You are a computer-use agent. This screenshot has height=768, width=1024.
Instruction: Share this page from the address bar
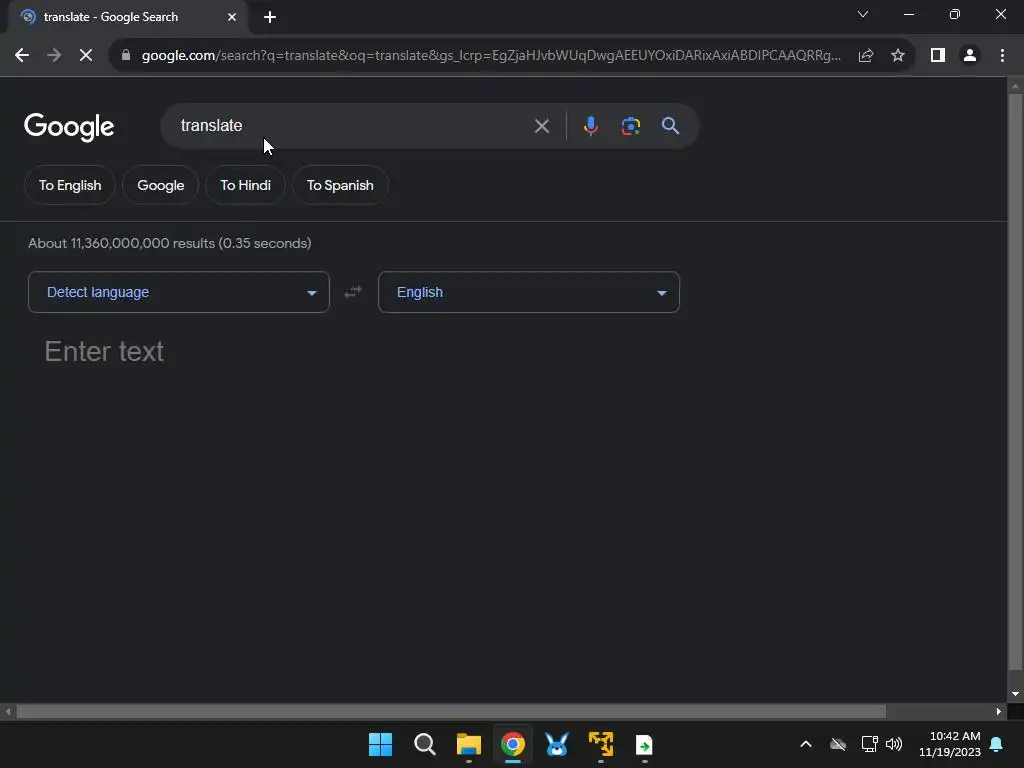[x=866, y=56]
